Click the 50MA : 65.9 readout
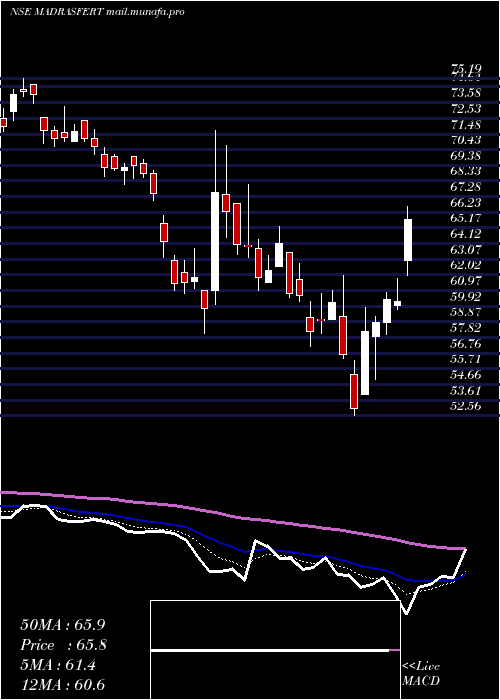500x700 pixels. [63, 625]
